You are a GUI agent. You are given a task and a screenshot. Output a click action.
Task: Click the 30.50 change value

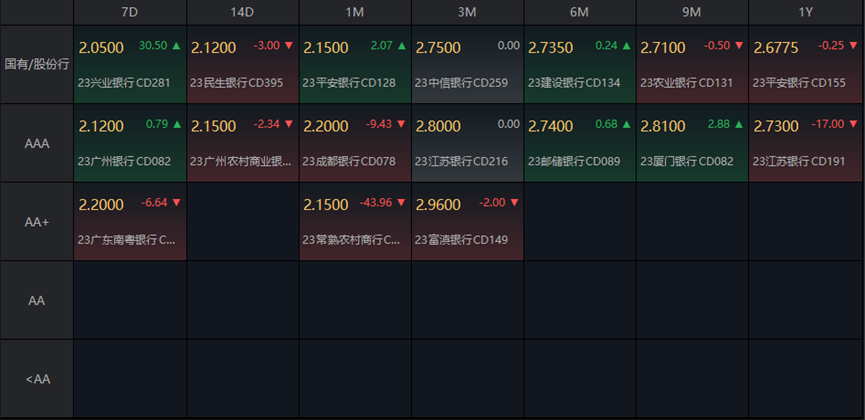(x=153, y=45)
